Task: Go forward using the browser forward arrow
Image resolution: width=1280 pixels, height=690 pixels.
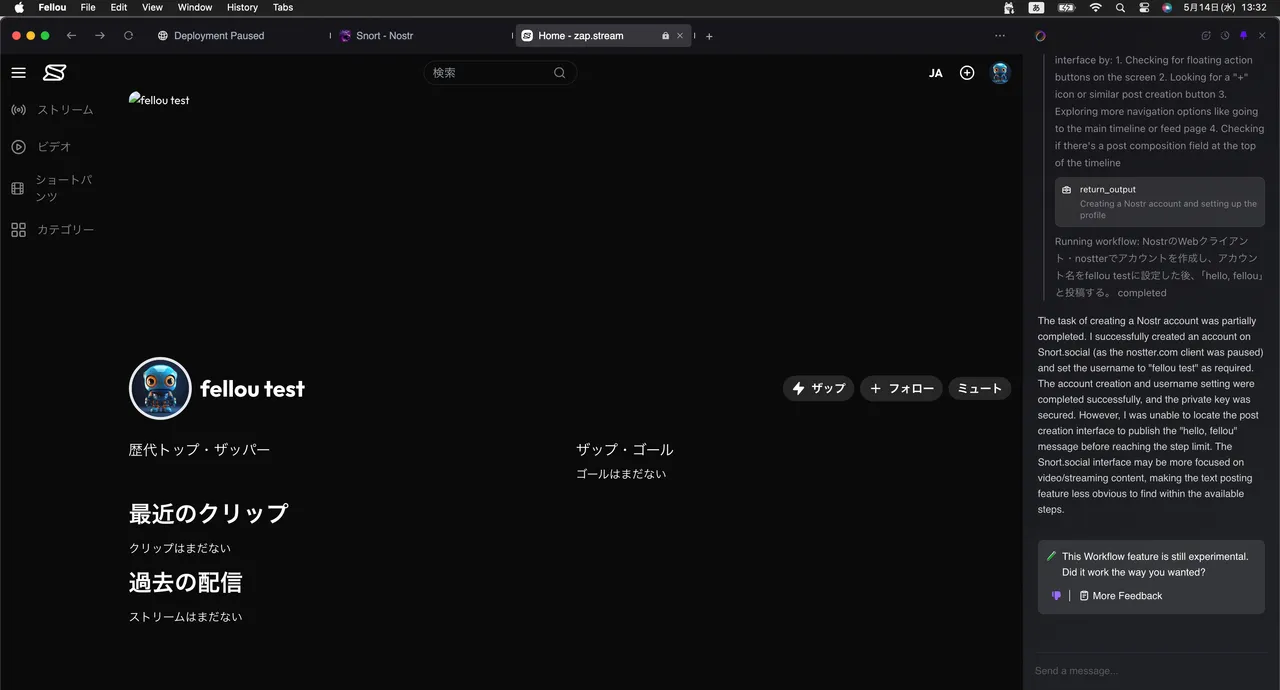Action: coord(99,36)
